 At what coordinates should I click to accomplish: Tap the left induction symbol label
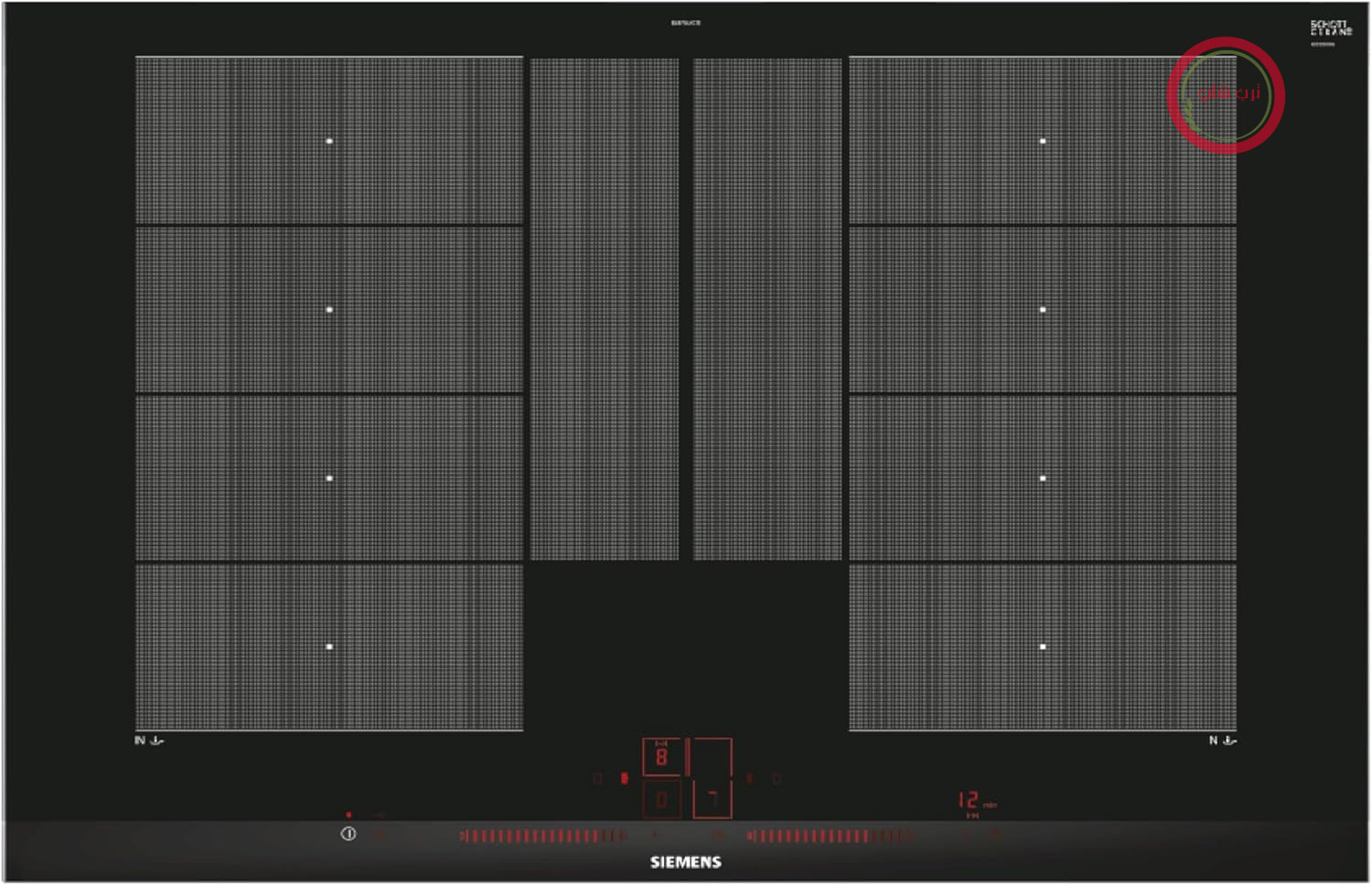149,741
